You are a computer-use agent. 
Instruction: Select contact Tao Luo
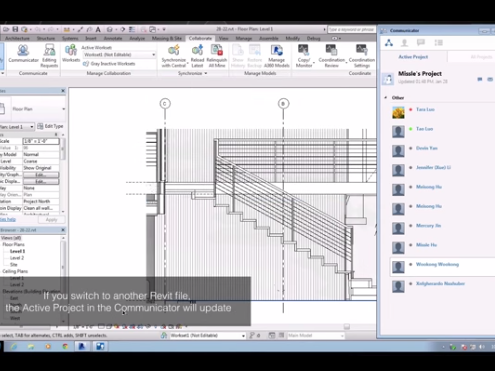[424, 129]
